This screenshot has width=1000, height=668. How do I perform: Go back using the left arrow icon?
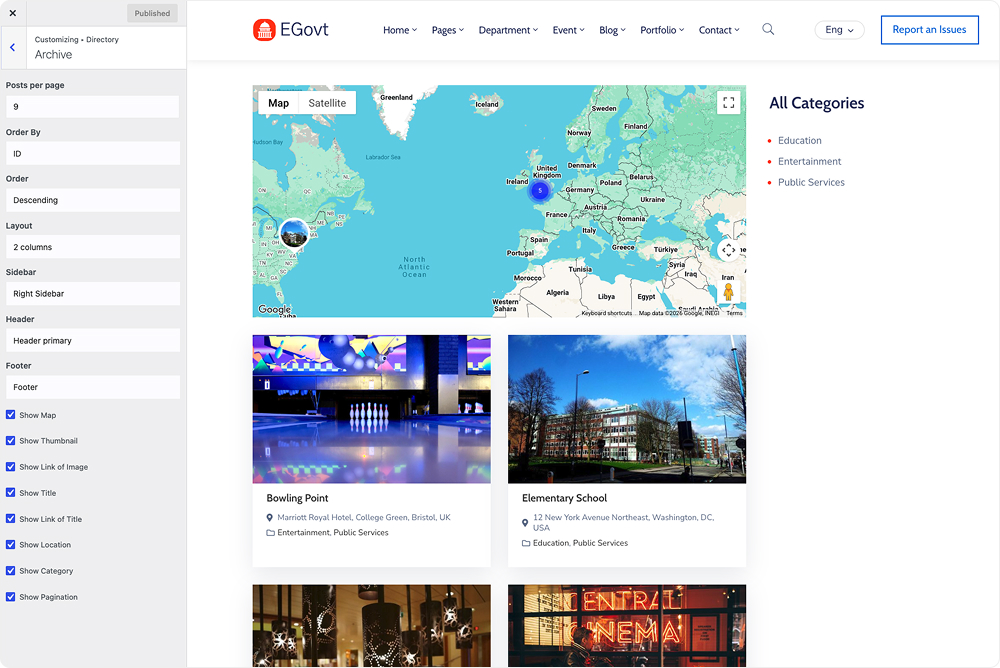point(13,47)
